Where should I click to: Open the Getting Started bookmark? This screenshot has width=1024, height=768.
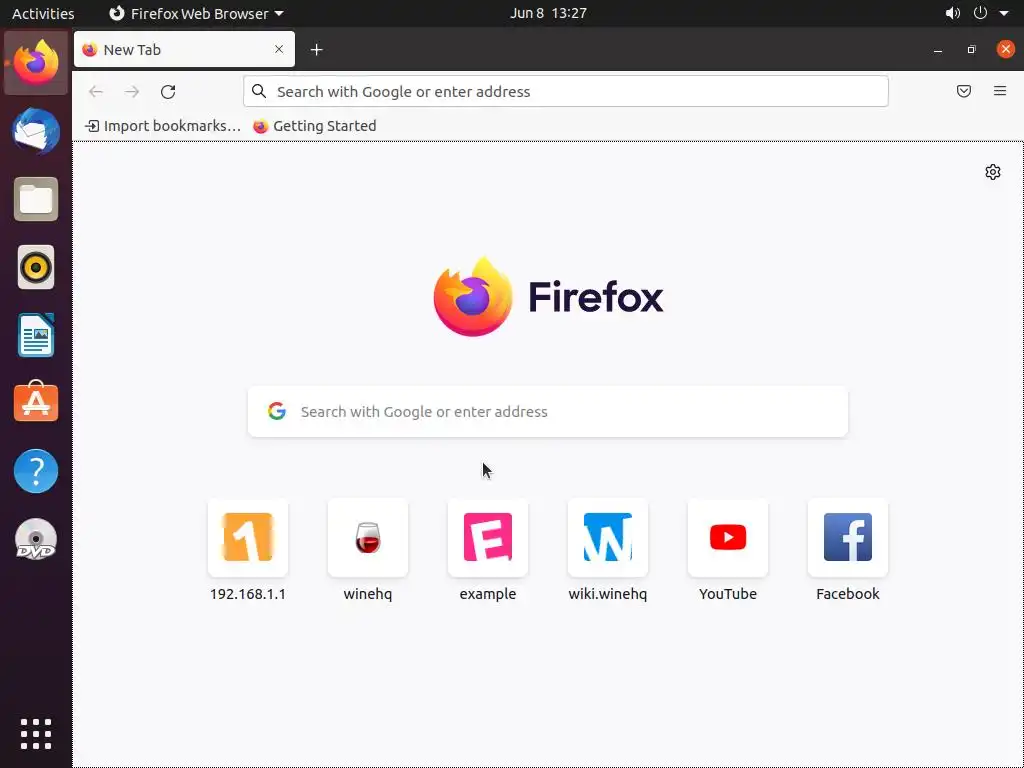315,126
